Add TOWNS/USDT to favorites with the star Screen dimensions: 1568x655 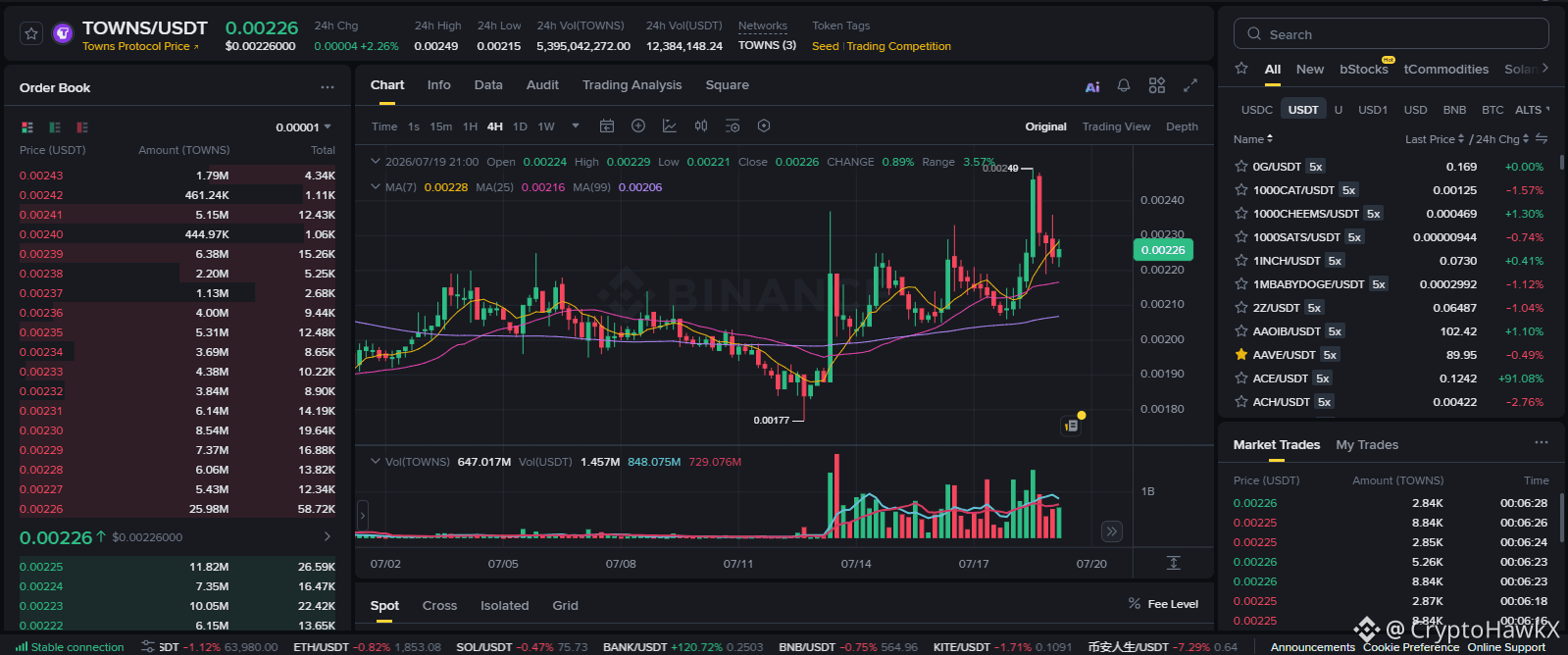31,34
